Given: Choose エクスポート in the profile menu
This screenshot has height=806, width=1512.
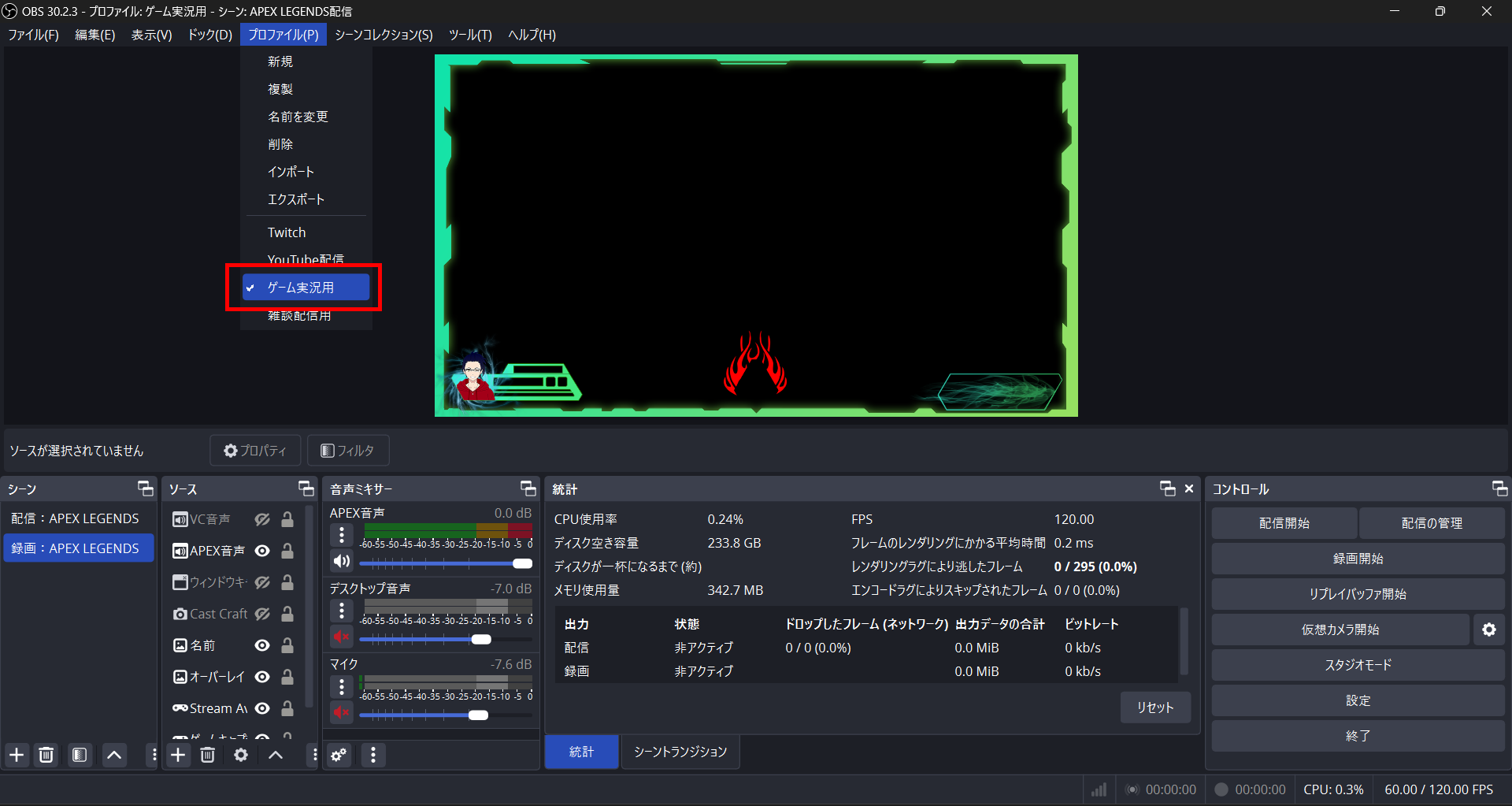Looking at the screenshot, I should (x=306, y=199).
